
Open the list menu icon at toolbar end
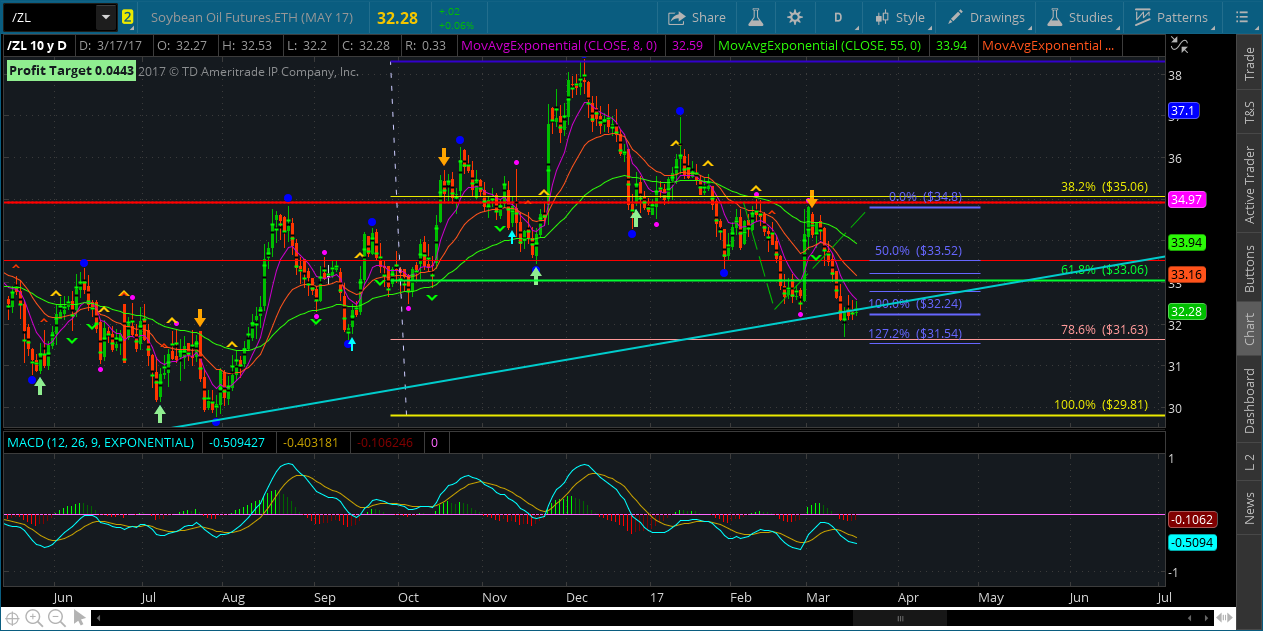[x=1241, y=17]
